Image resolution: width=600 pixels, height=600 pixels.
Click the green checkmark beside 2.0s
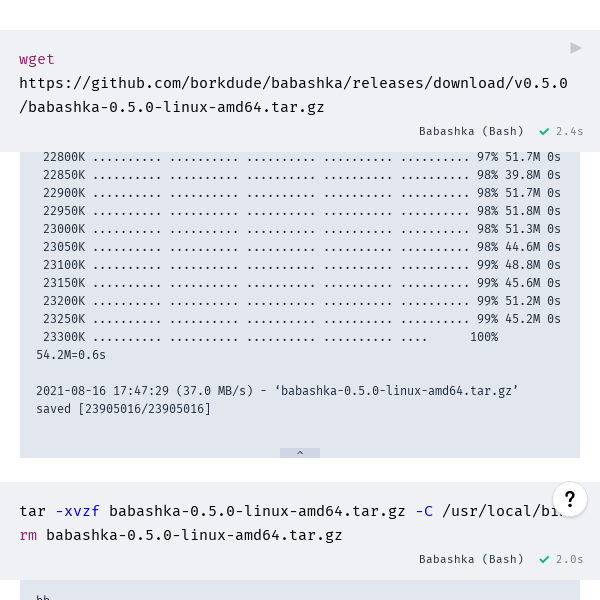[x=544, y=560]
